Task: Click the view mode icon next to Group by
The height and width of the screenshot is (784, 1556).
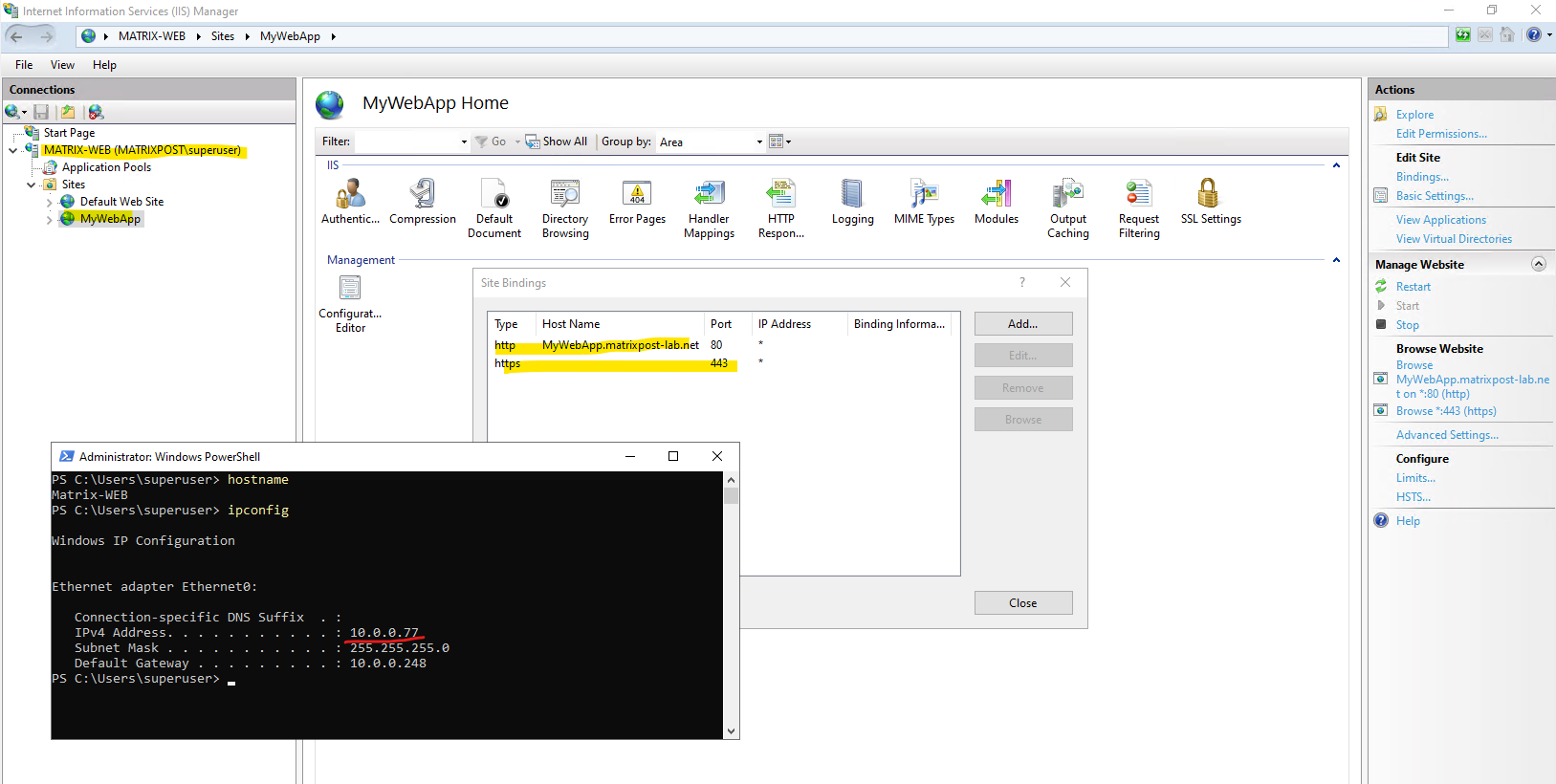Action: (779, 142)
